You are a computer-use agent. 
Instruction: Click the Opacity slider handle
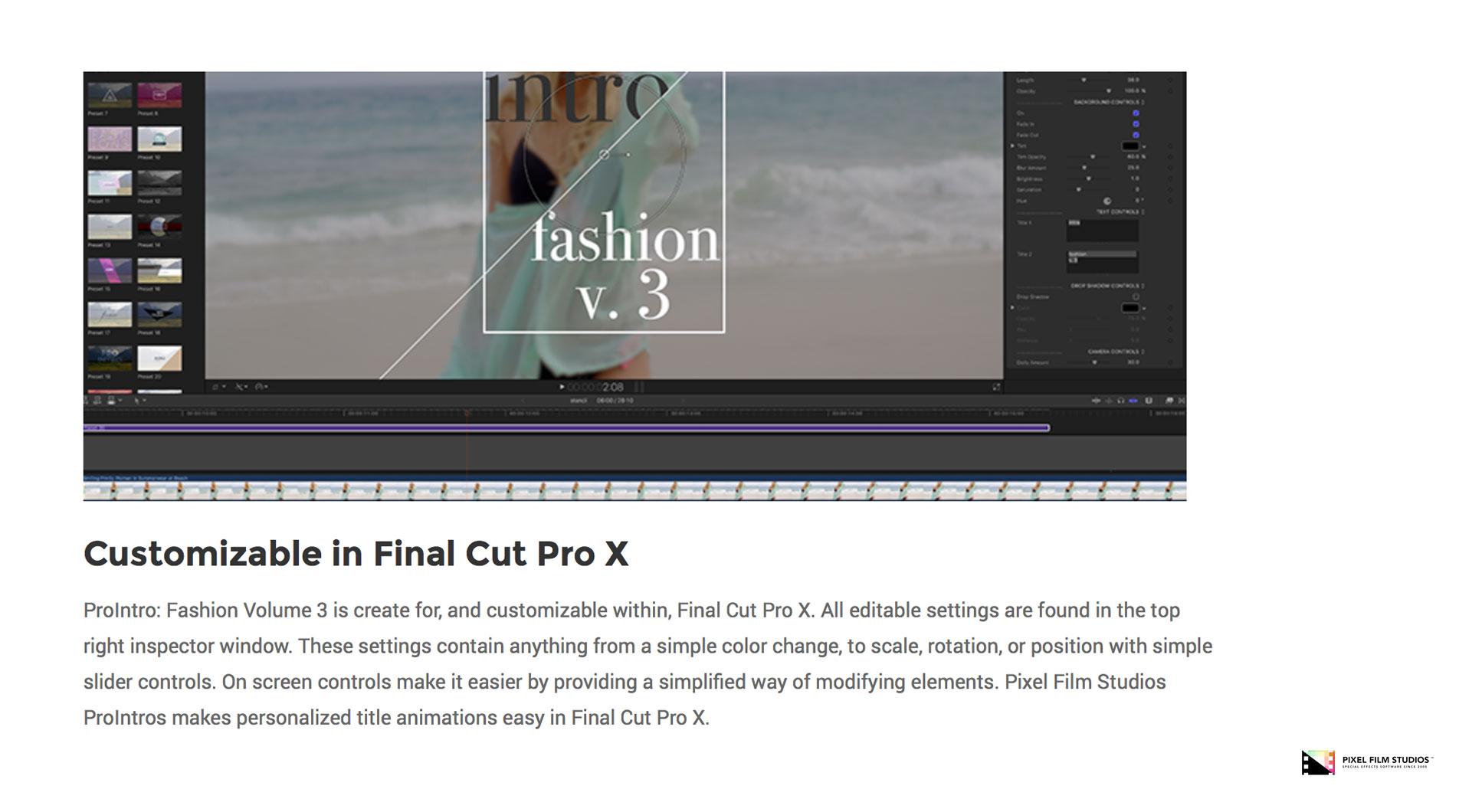click(x=1108, y=91)
